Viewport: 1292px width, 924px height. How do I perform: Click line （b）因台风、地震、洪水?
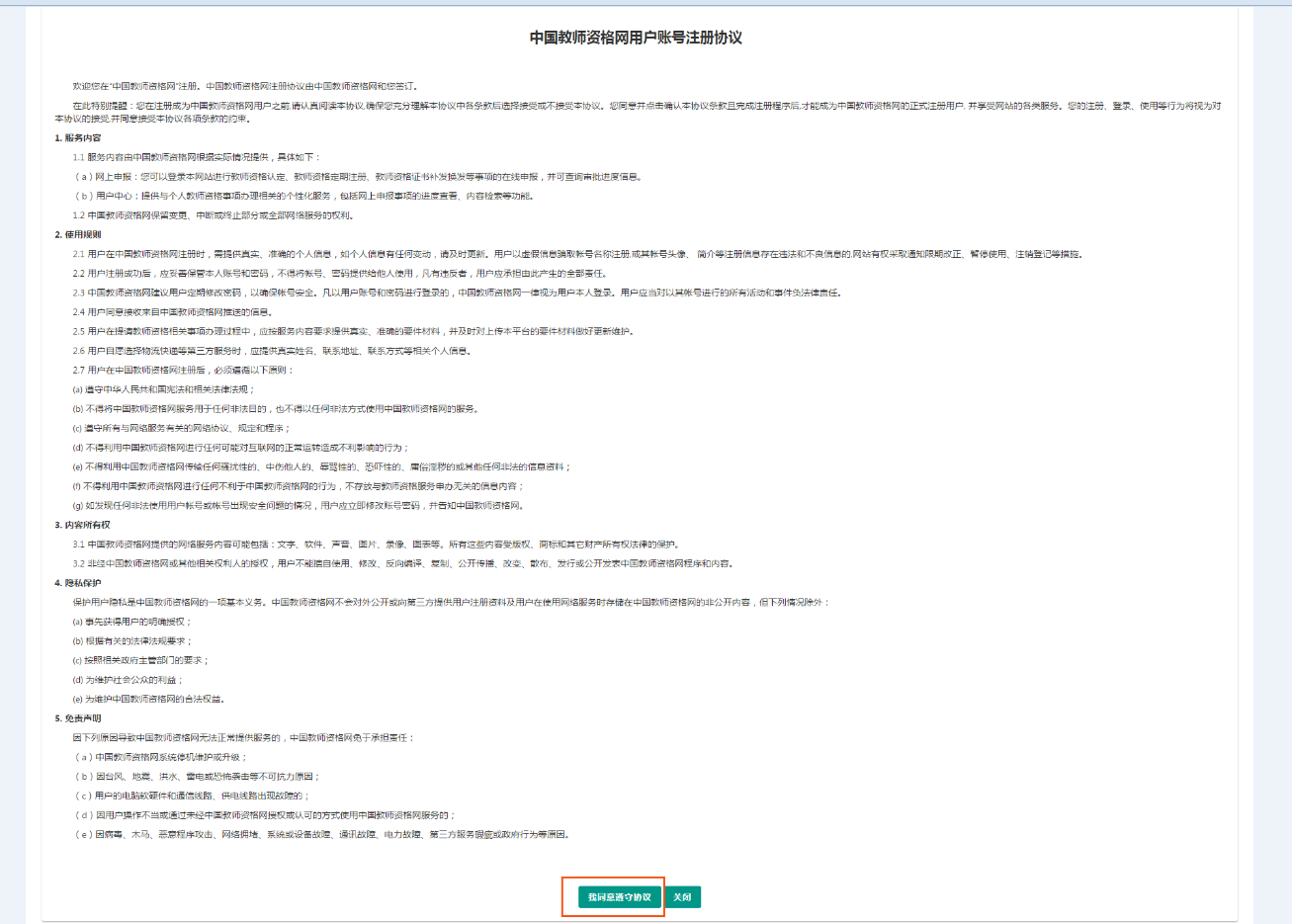196,777
